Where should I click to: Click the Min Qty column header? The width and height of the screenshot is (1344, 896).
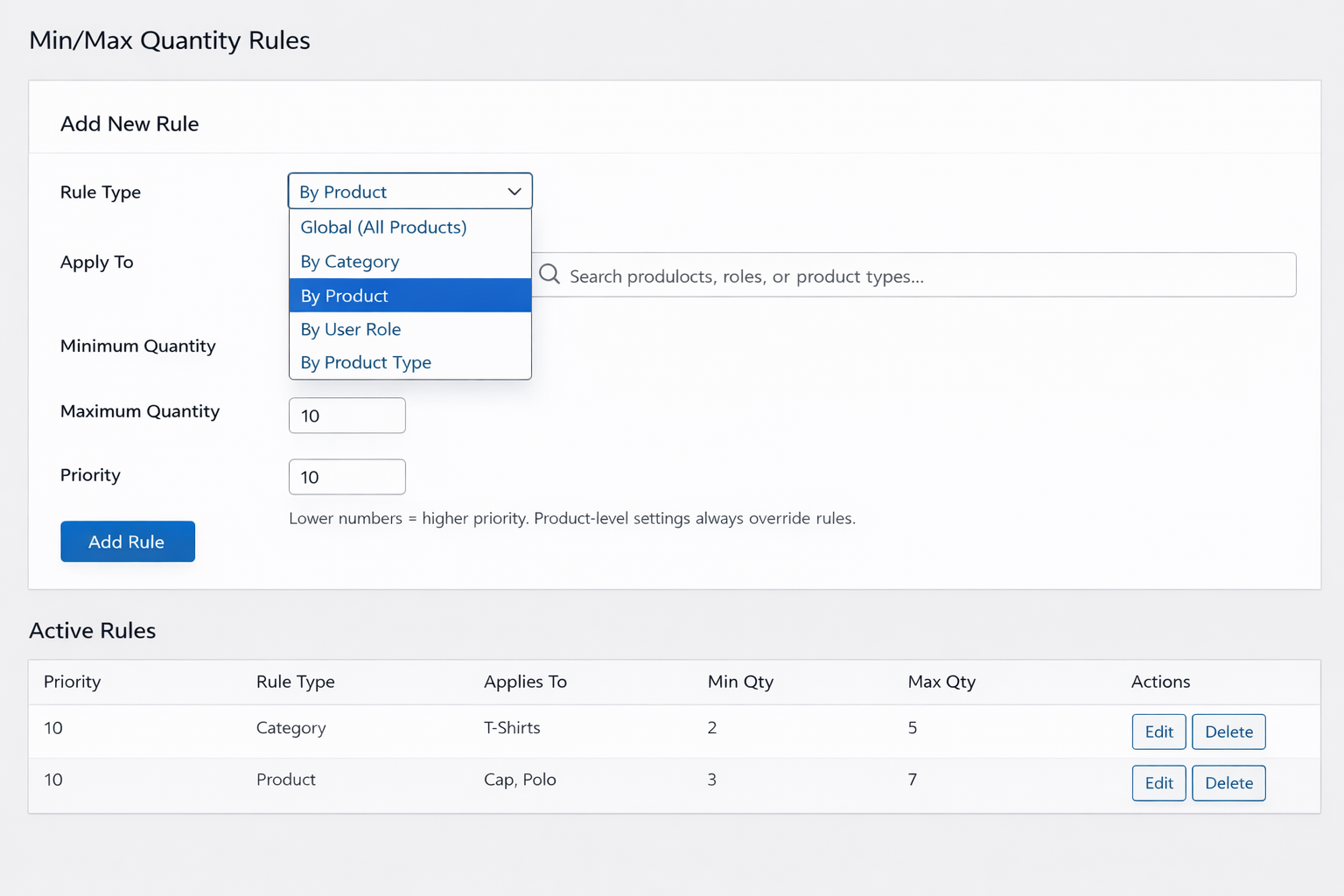(740, 682)
